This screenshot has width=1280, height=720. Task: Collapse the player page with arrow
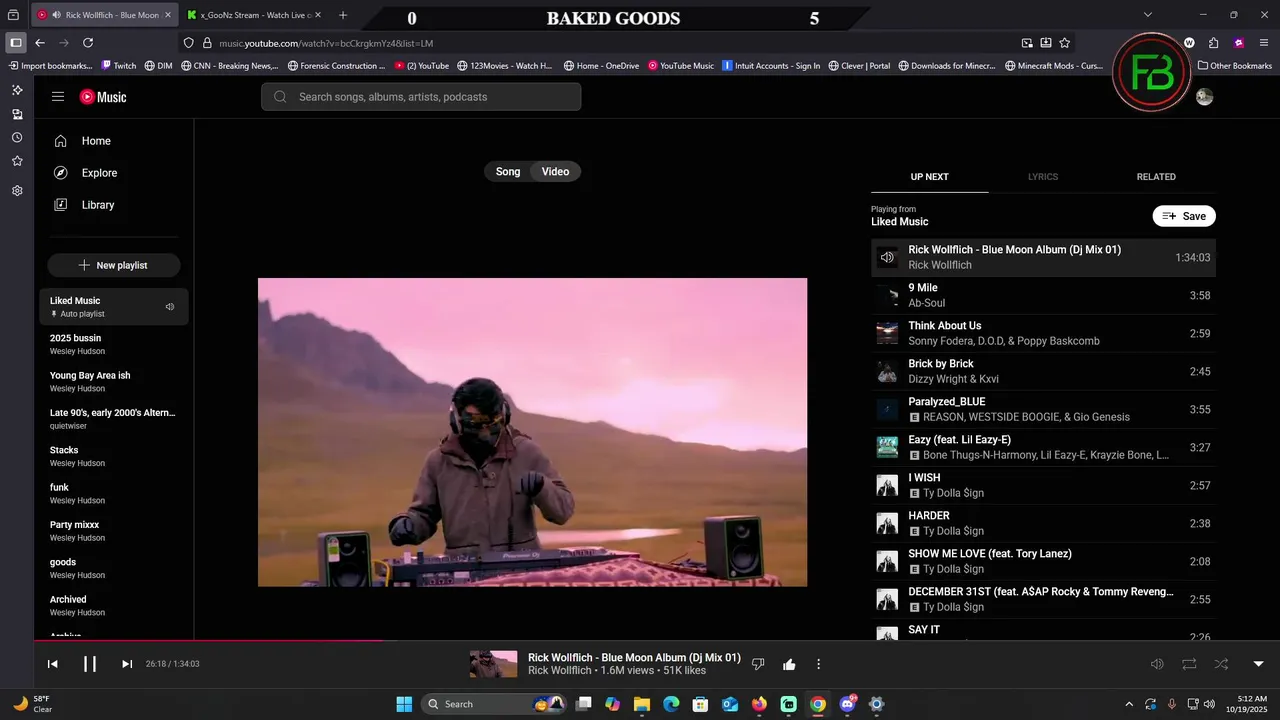[x=1258, y=664]
